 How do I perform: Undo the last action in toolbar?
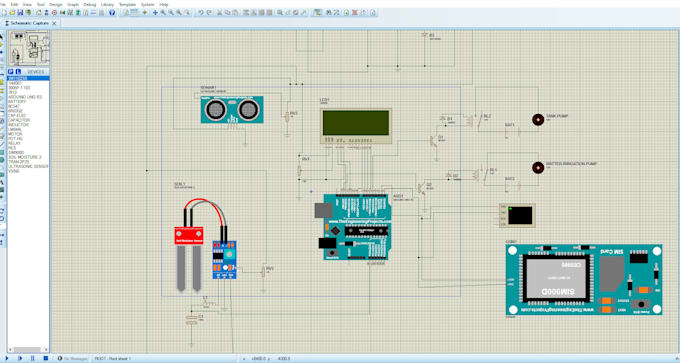(x=200, y=13)
